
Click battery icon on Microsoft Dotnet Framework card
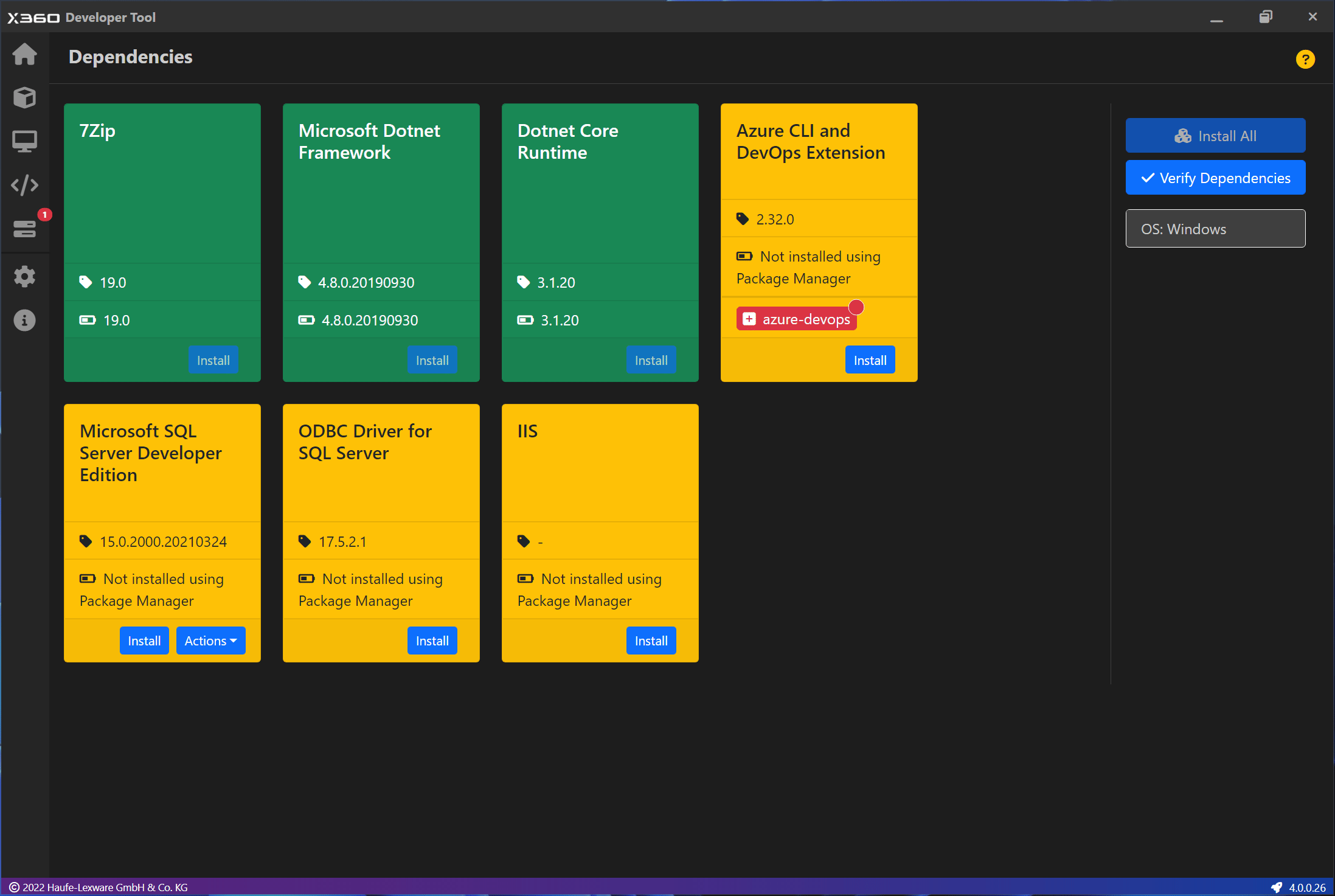click(x=307, y=319)
